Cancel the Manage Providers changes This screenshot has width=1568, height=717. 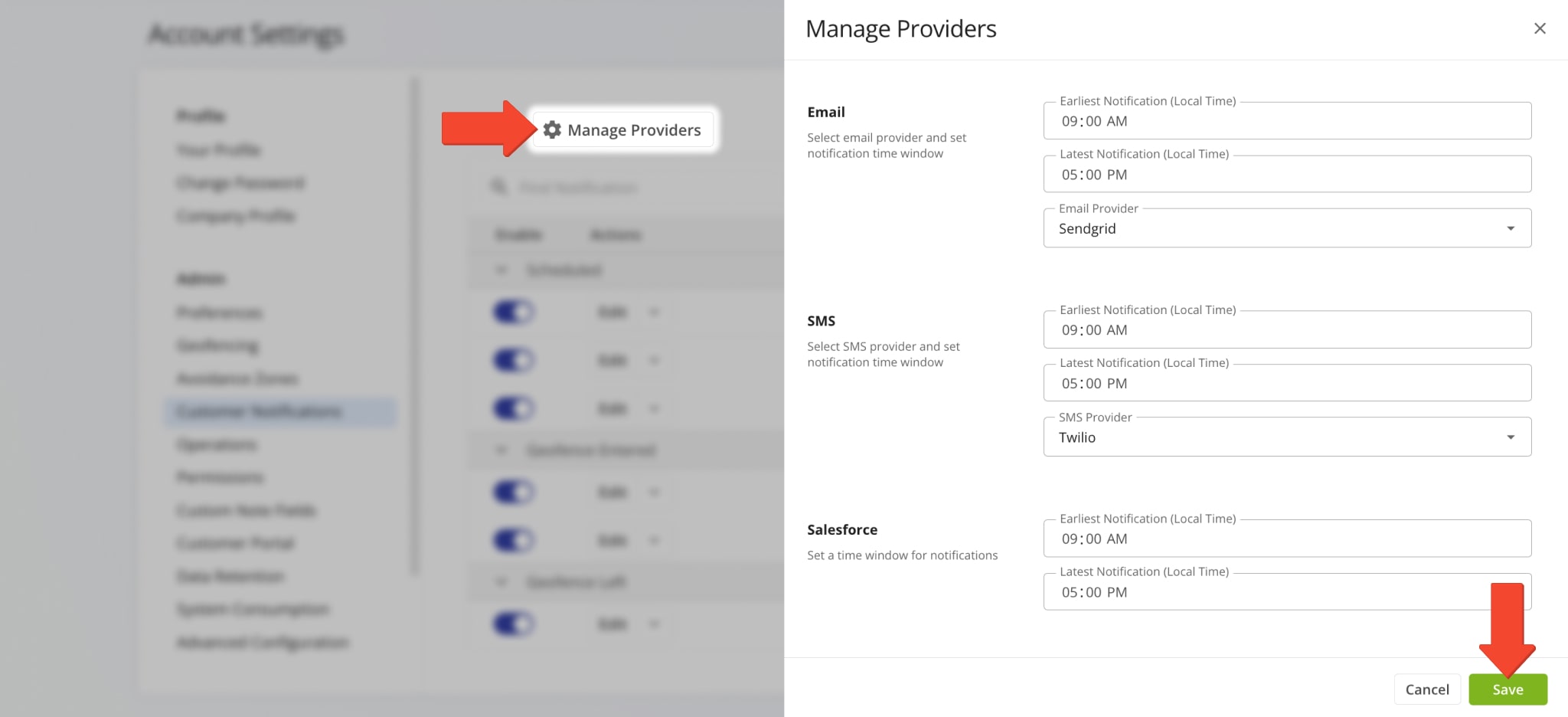tap(1427, 689)
